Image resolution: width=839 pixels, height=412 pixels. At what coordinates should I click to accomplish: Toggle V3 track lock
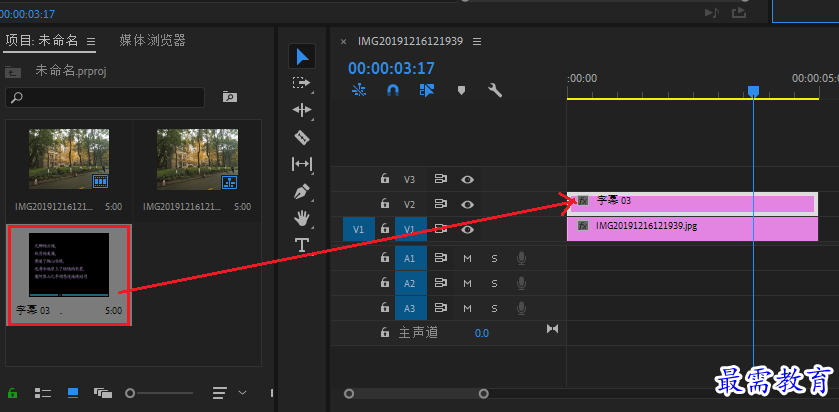click(384, 179)
